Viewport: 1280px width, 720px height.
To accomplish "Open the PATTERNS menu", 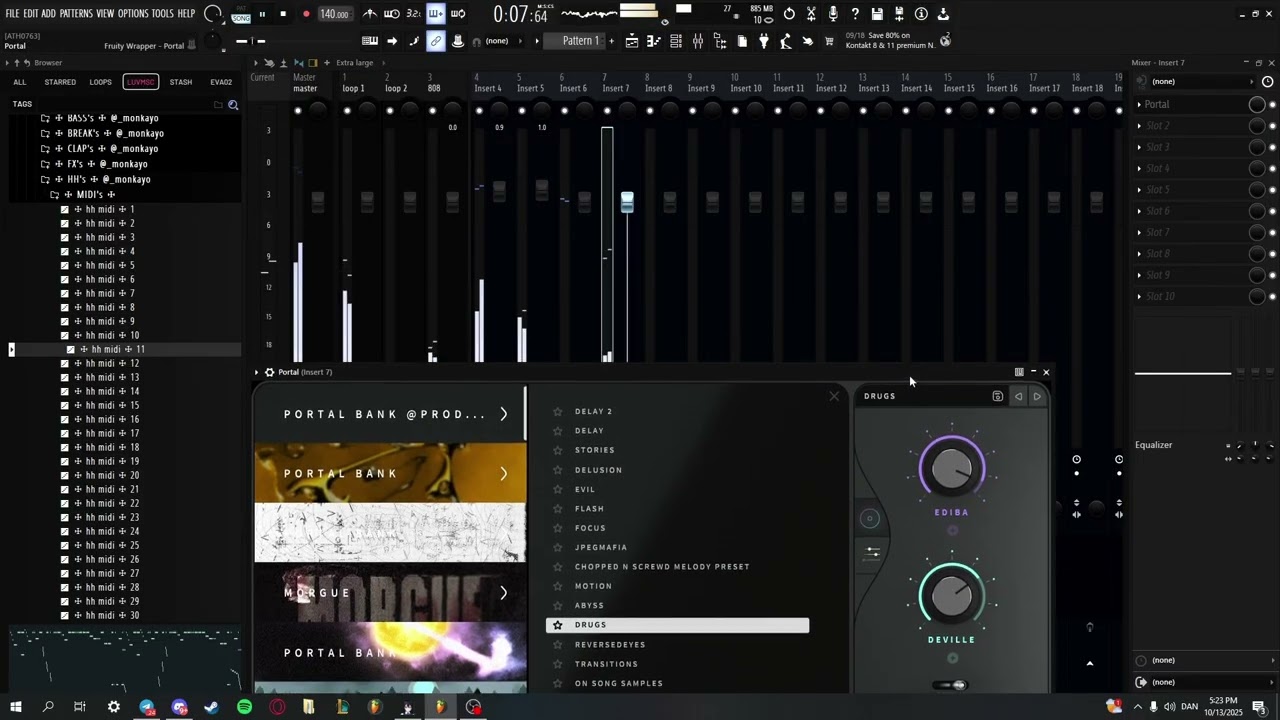I will pos(76,14).
